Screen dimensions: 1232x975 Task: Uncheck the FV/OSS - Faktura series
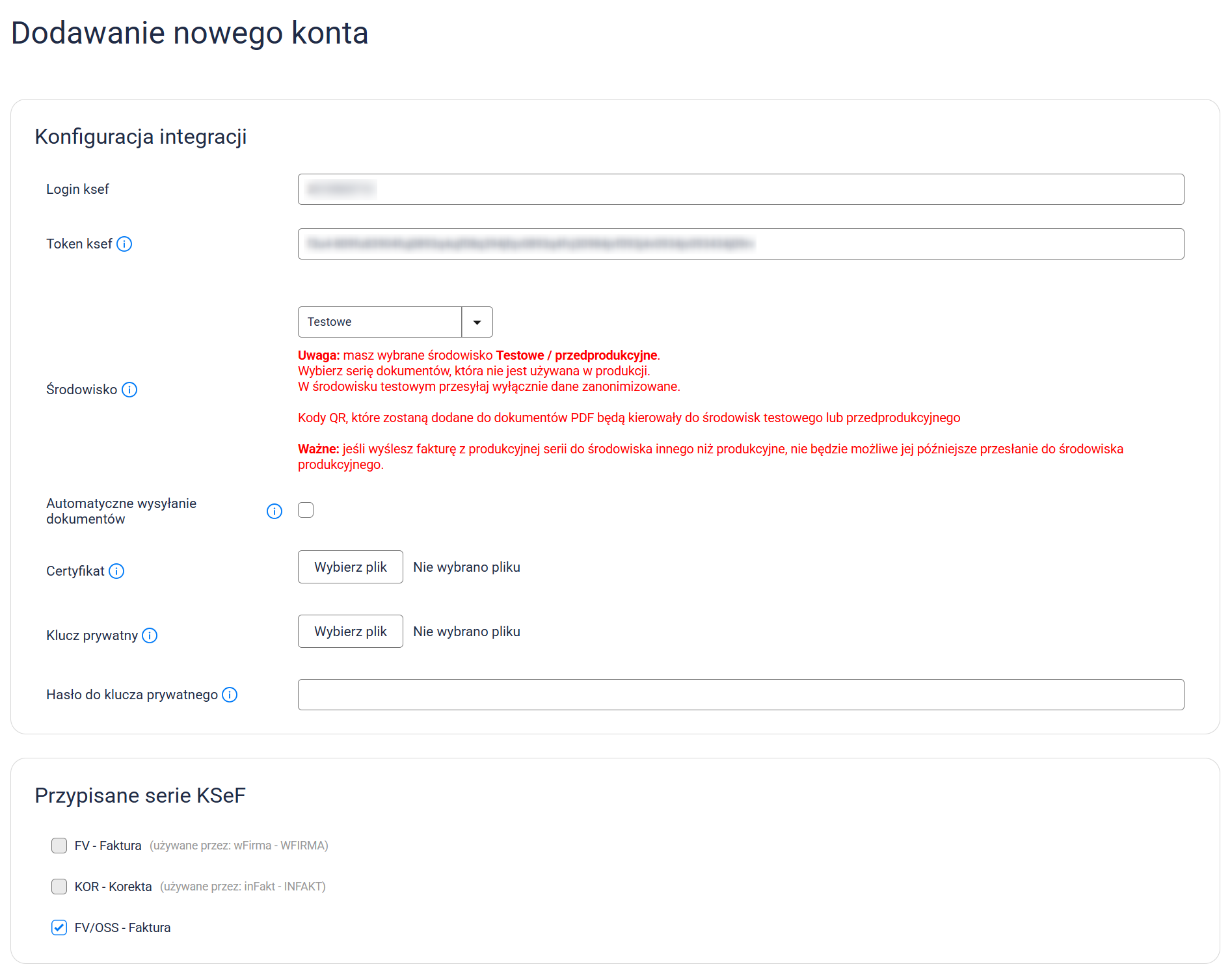[x=59, y=928]
